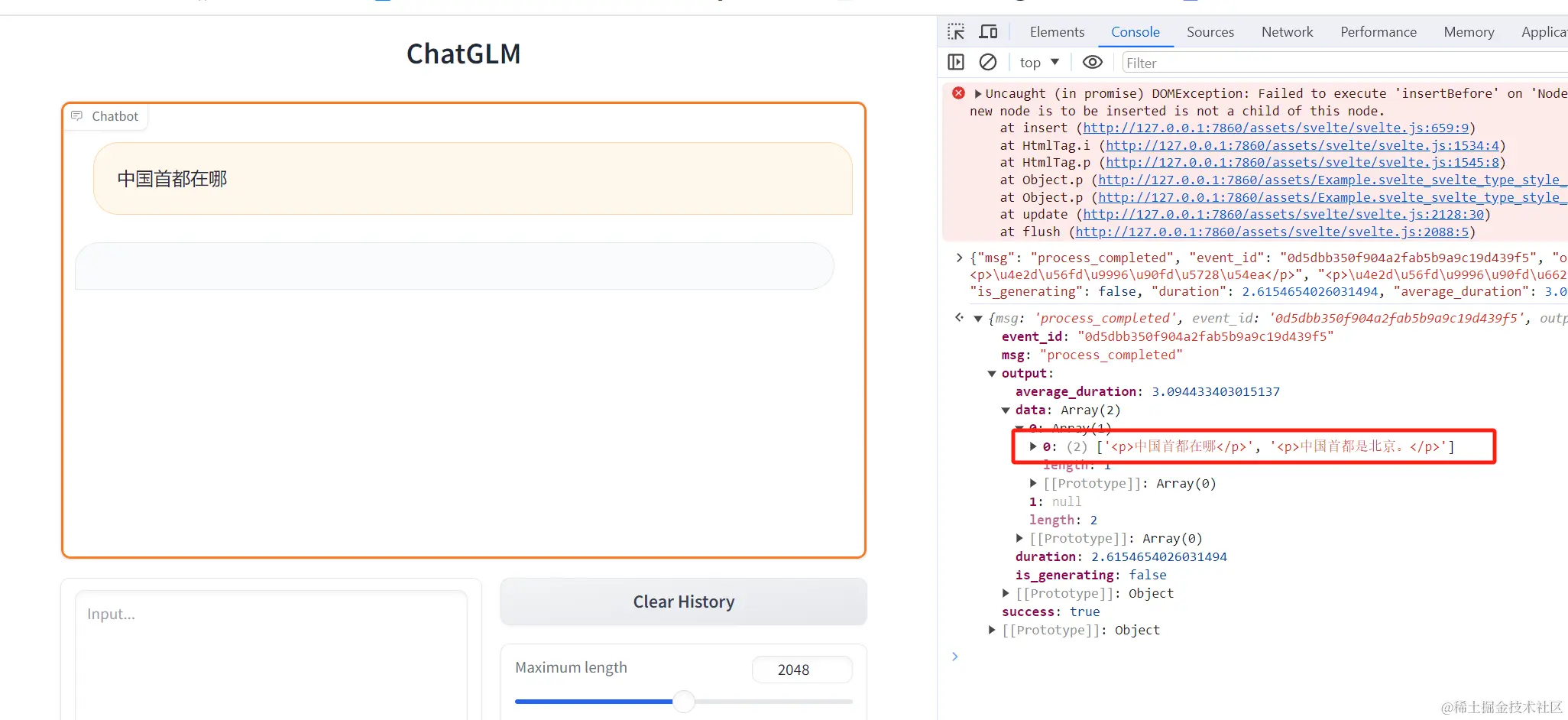1568x720 pixels.
Task: Open the Memory tab
Action: tap(1469, 31)
